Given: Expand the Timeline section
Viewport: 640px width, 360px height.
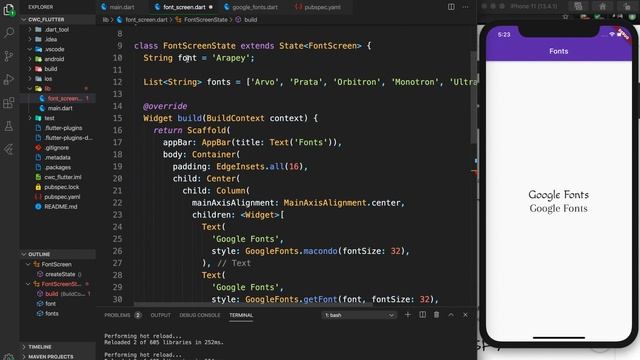Looking at the screenshot, I should 58,347.
